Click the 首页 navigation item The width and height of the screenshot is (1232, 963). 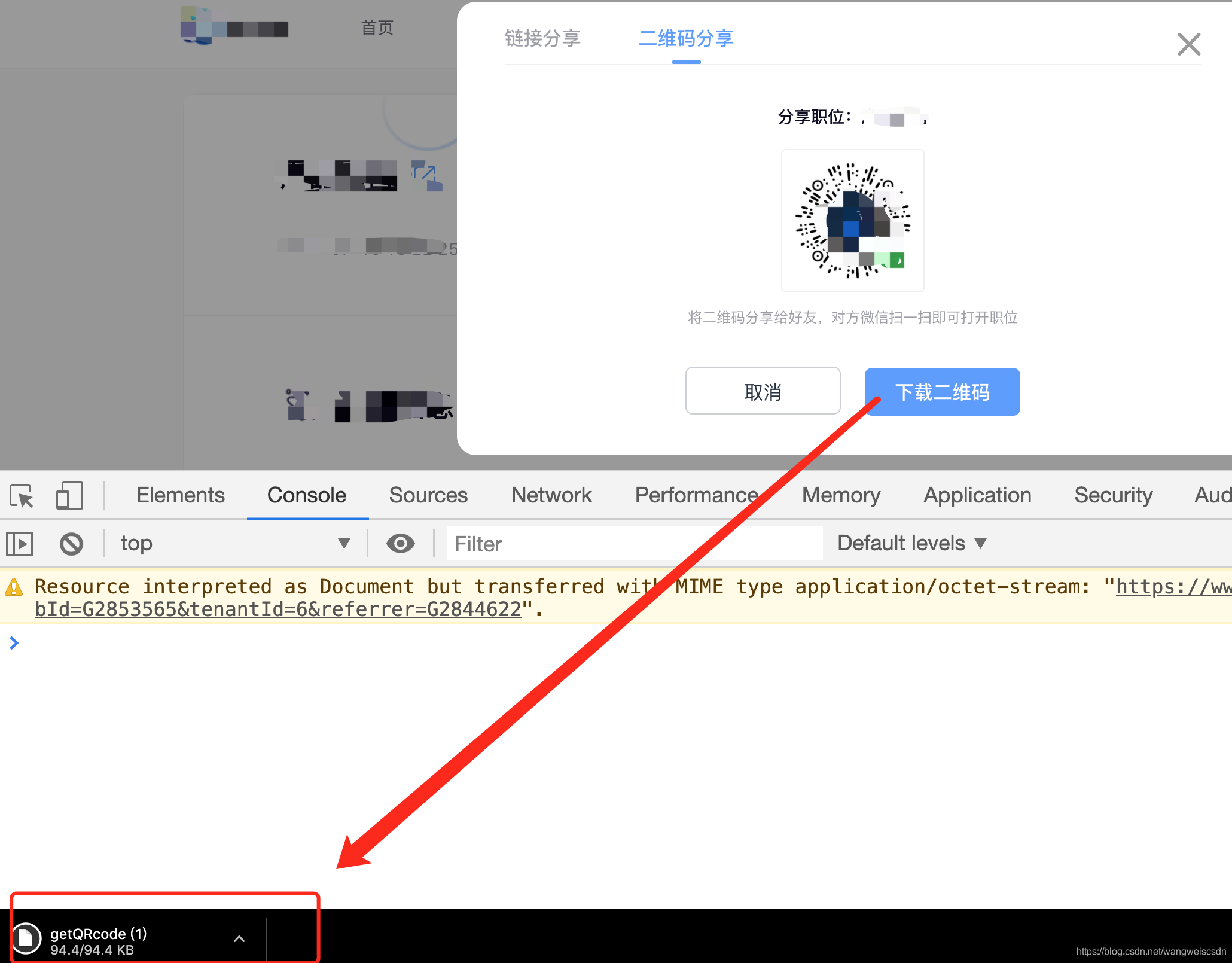[377, 28]
